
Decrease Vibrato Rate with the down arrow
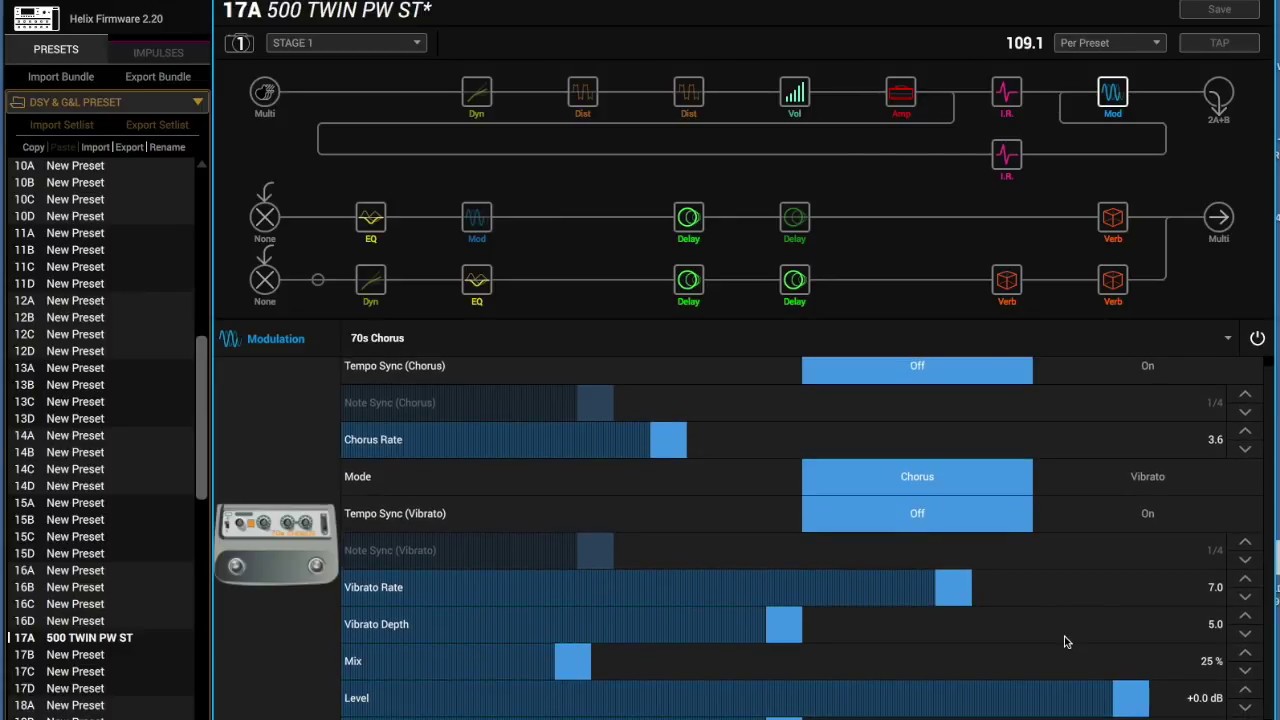pos(1245,597)
